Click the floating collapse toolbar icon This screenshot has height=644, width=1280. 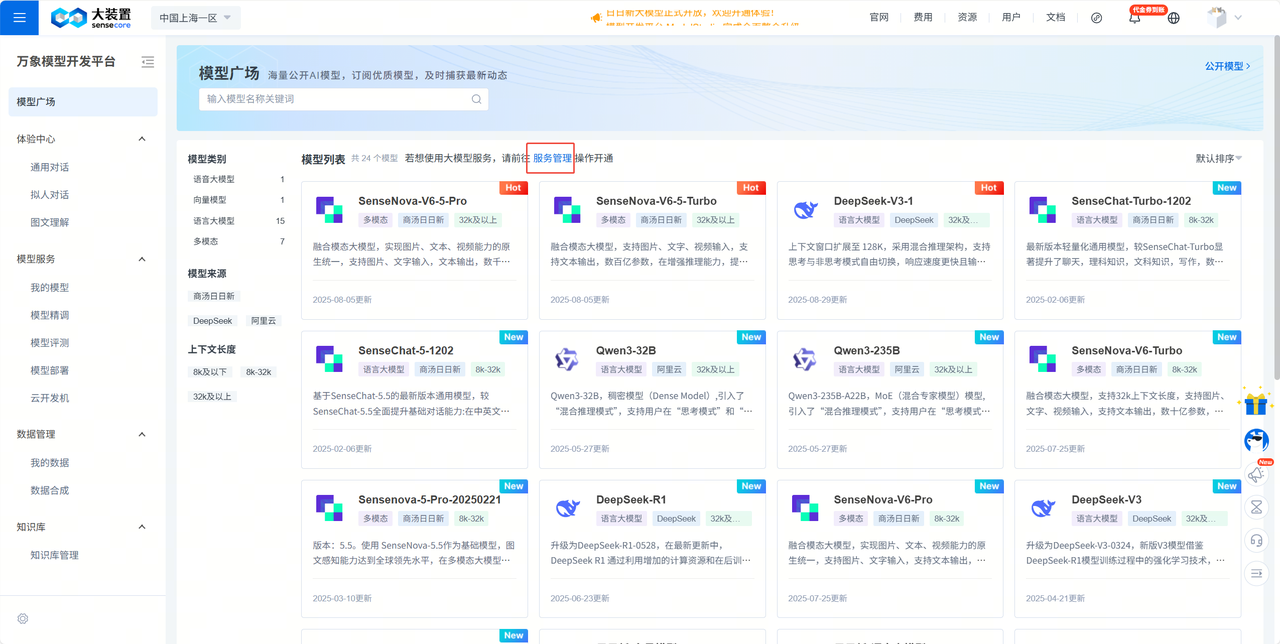(x=1257, y=573)
